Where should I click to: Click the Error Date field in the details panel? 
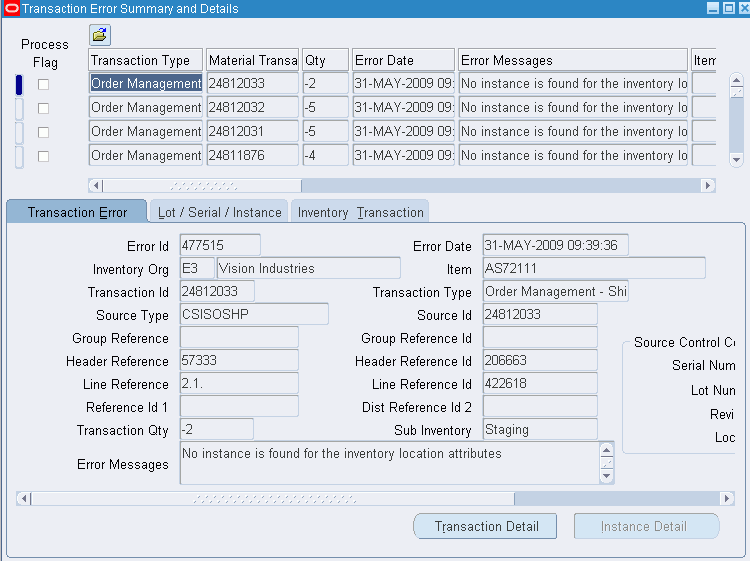(x=555, y=245)
